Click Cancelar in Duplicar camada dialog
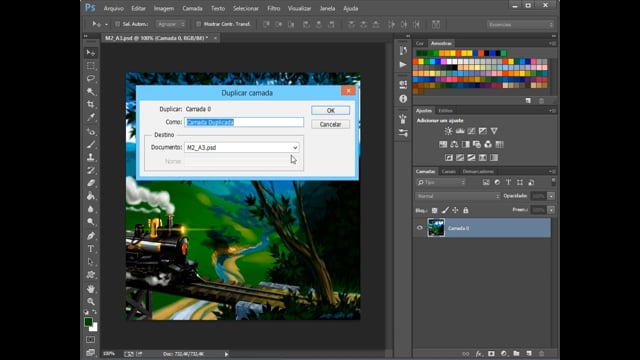Viewport: 640px width, 360px height. 330,124
